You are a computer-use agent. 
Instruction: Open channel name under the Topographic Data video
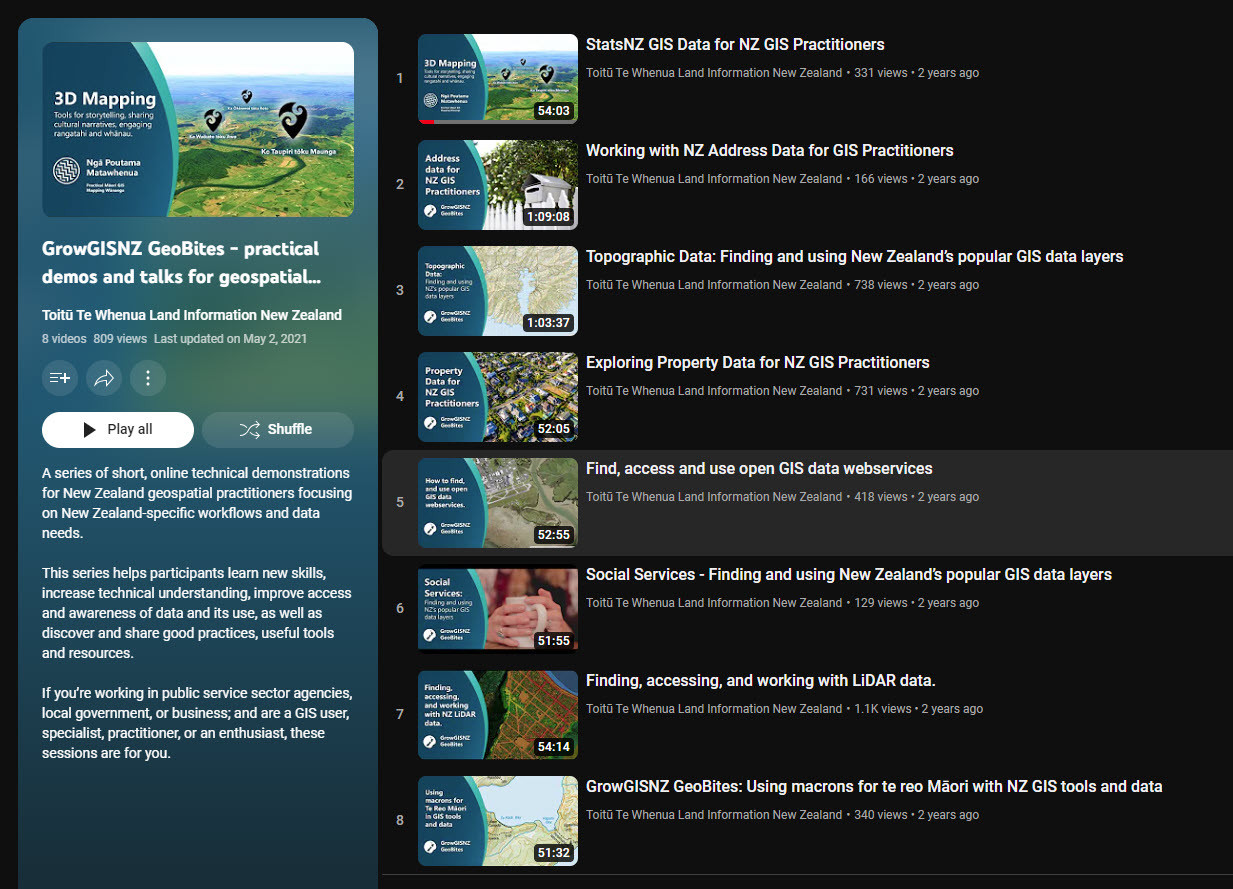click(x=714, y=285)
